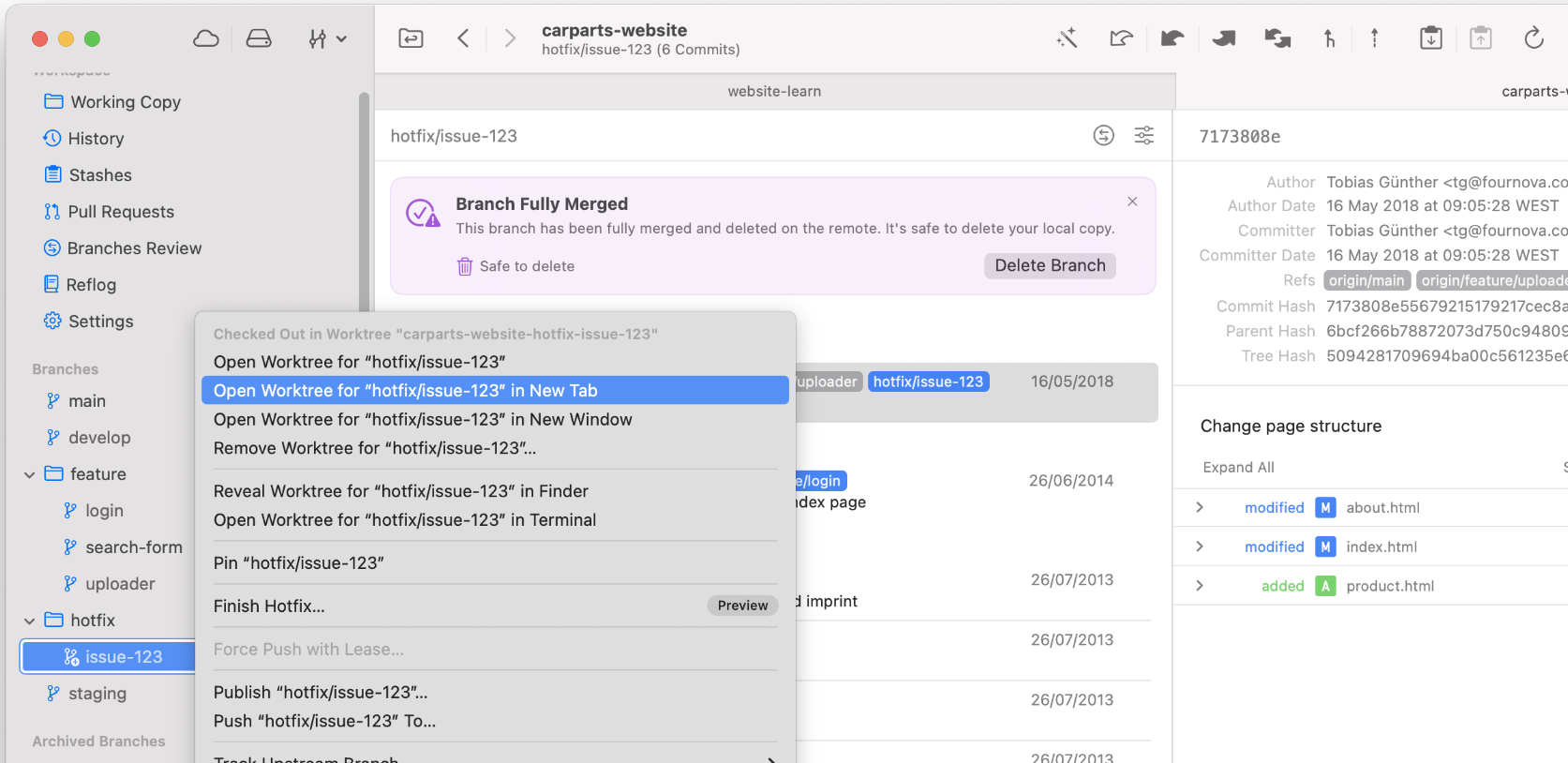The image size is (1568, 763).
Task: Open the cloud services view
Action: [206, 38]
